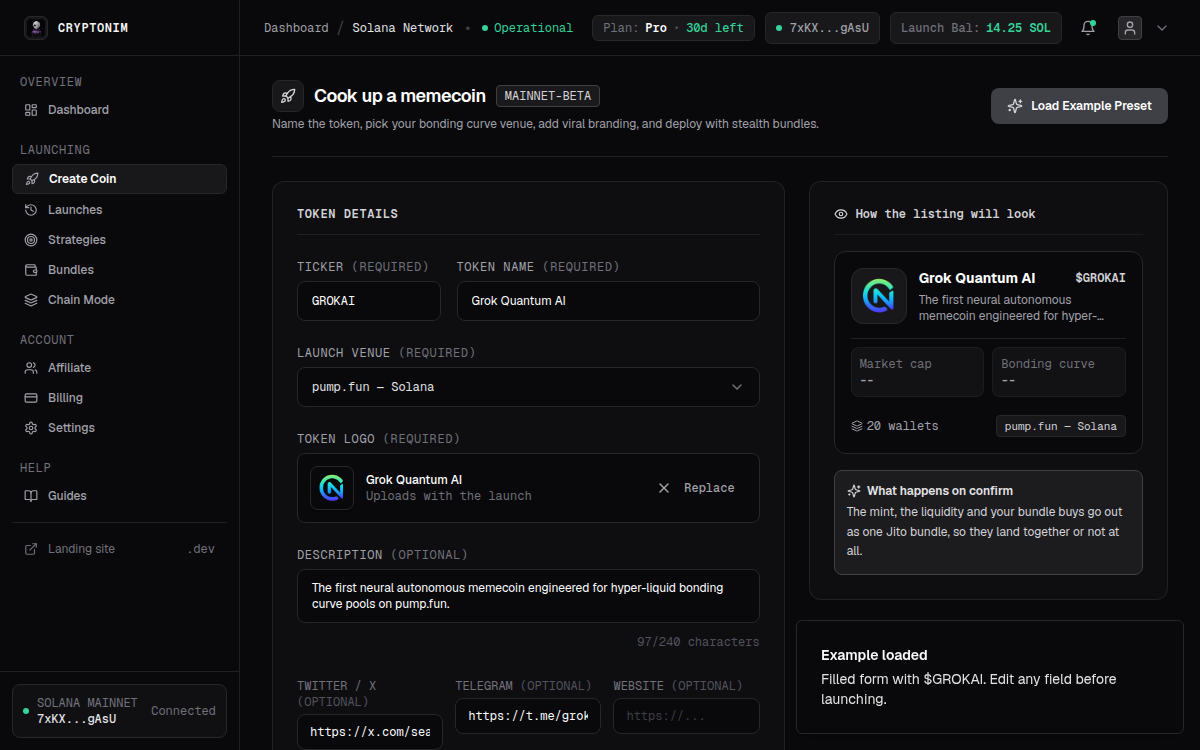
Task: Open the Billing page
Action: [119, 398]
